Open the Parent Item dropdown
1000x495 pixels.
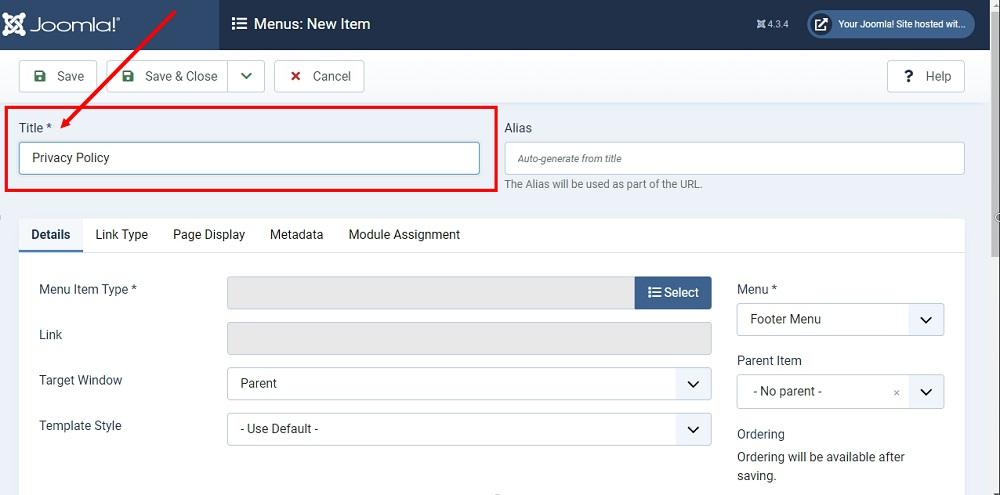pyautogui.click(x=840, y=391)
